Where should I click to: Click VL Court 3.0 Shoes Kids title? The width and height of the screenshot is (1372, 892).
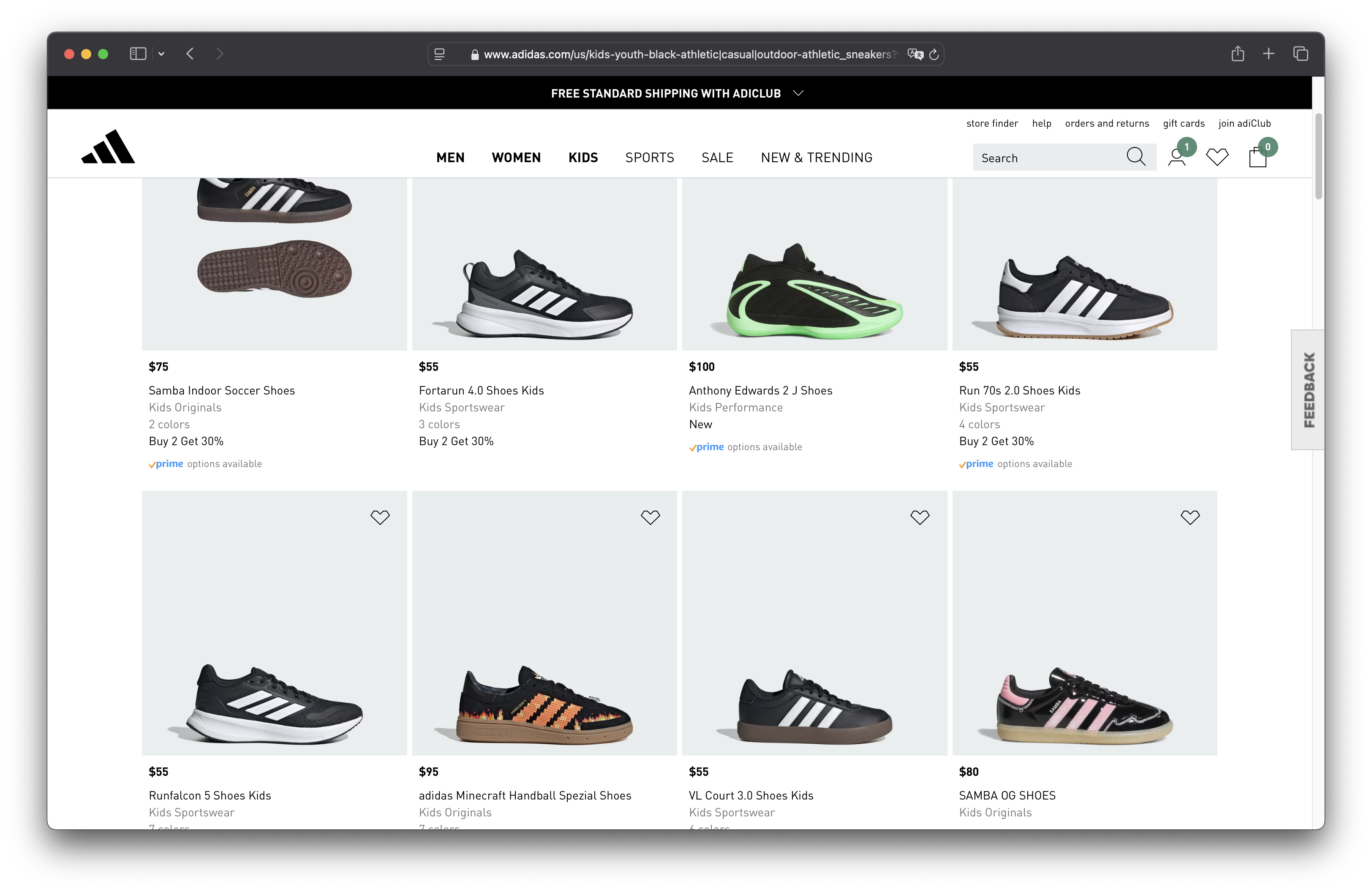[751, 795]
